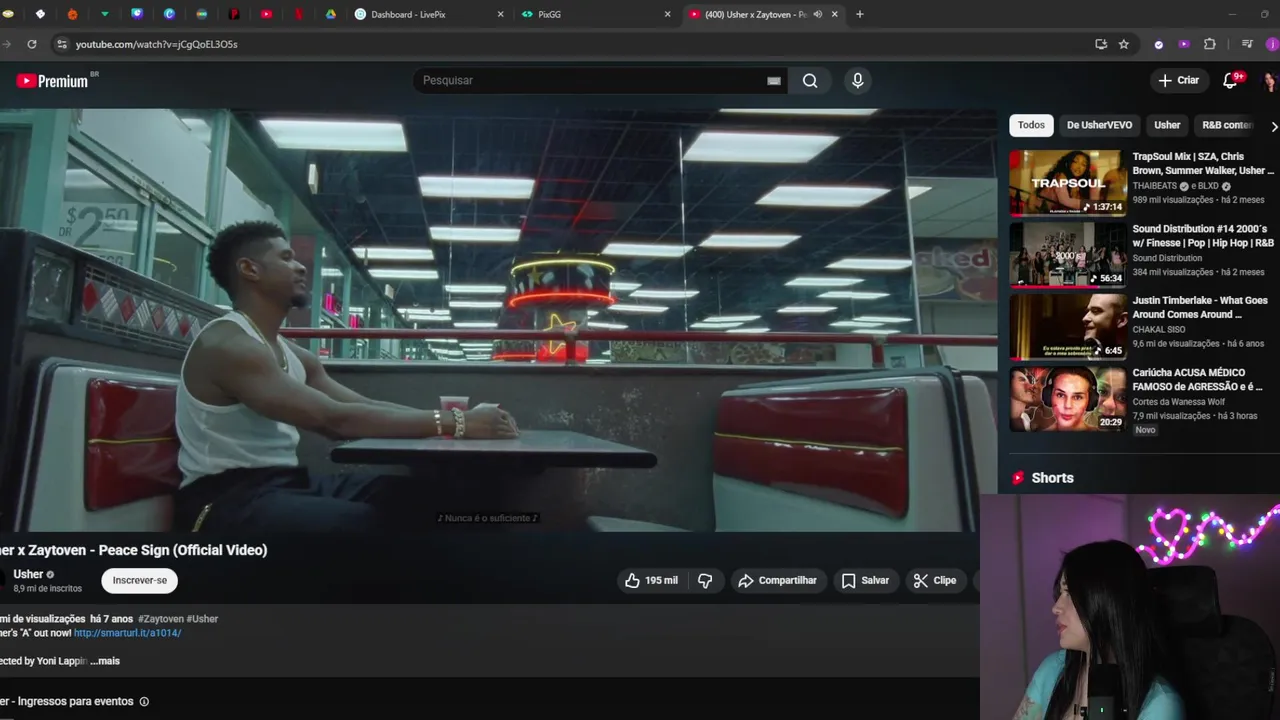The image size is (1280, 720).
Task: Dislike the video with thumbs-down
Action: 705,581
